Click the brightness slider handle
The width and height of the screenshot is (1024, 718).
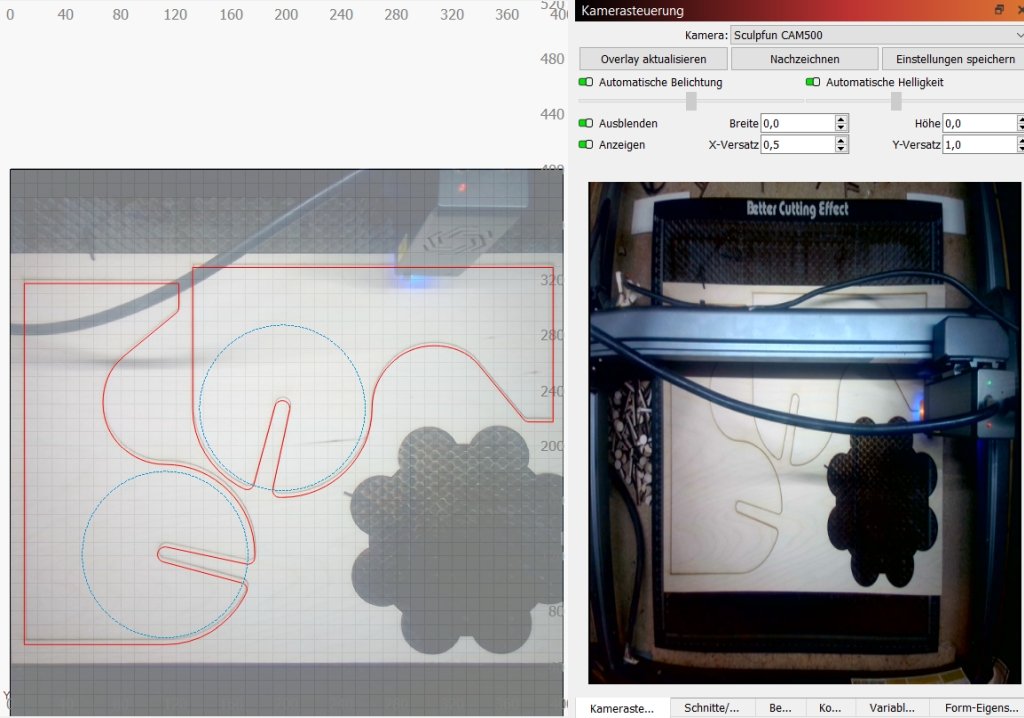[896, 101]
